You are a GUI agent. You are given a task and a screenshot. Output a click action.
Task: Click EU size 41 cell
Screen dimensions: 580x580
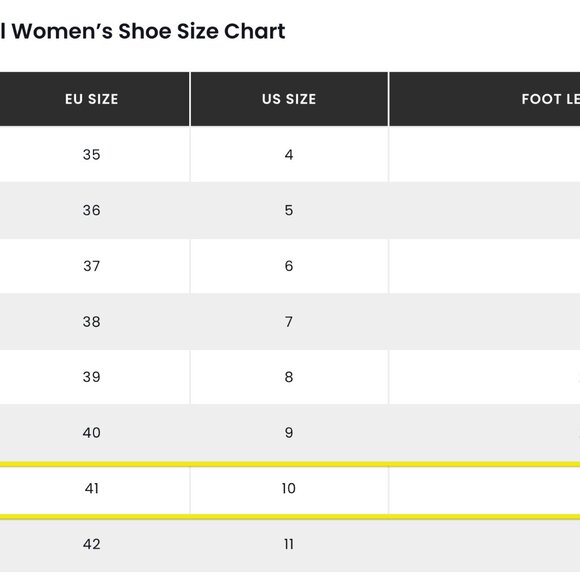click(x=94, y=489)
